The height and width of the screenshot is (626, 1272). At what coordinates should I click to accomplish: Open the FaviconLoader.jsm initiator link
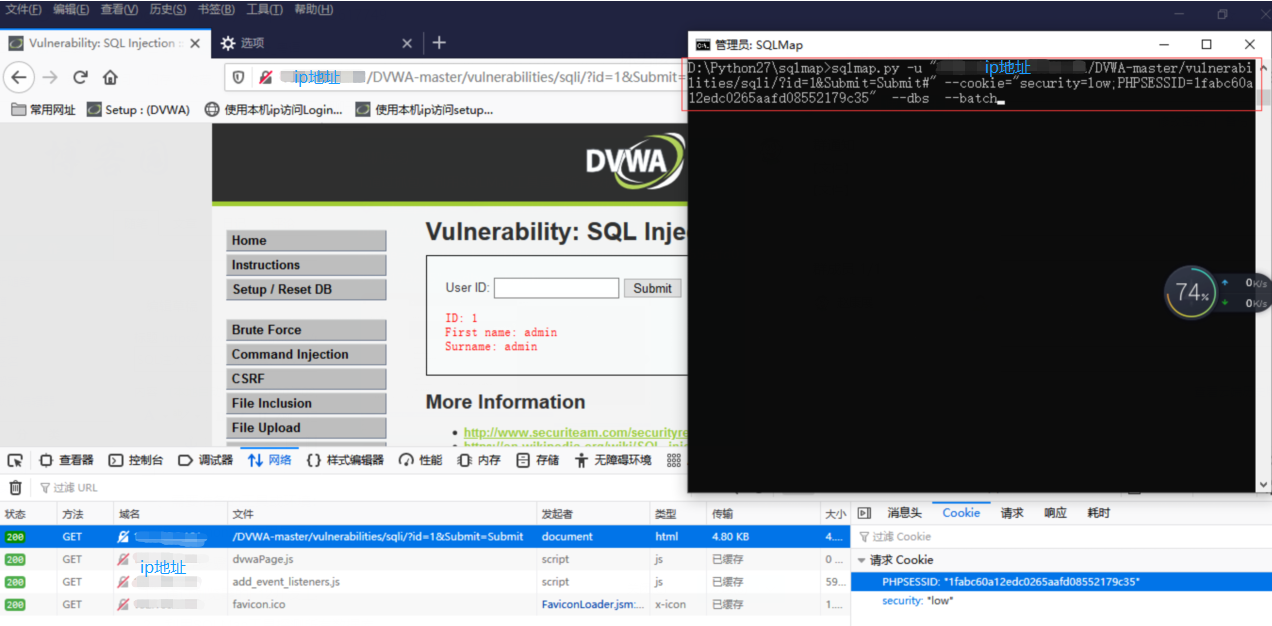pos(593,604)
